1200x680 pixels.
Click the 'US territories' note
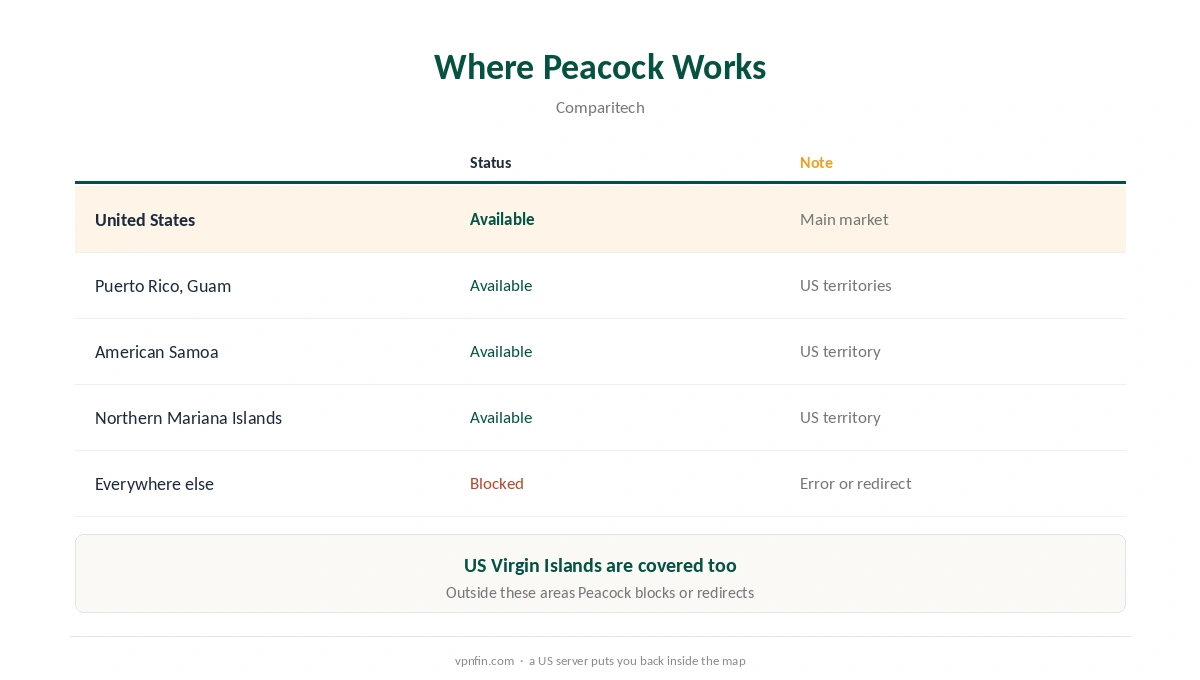pyautogui.click(x=846, y=285)
